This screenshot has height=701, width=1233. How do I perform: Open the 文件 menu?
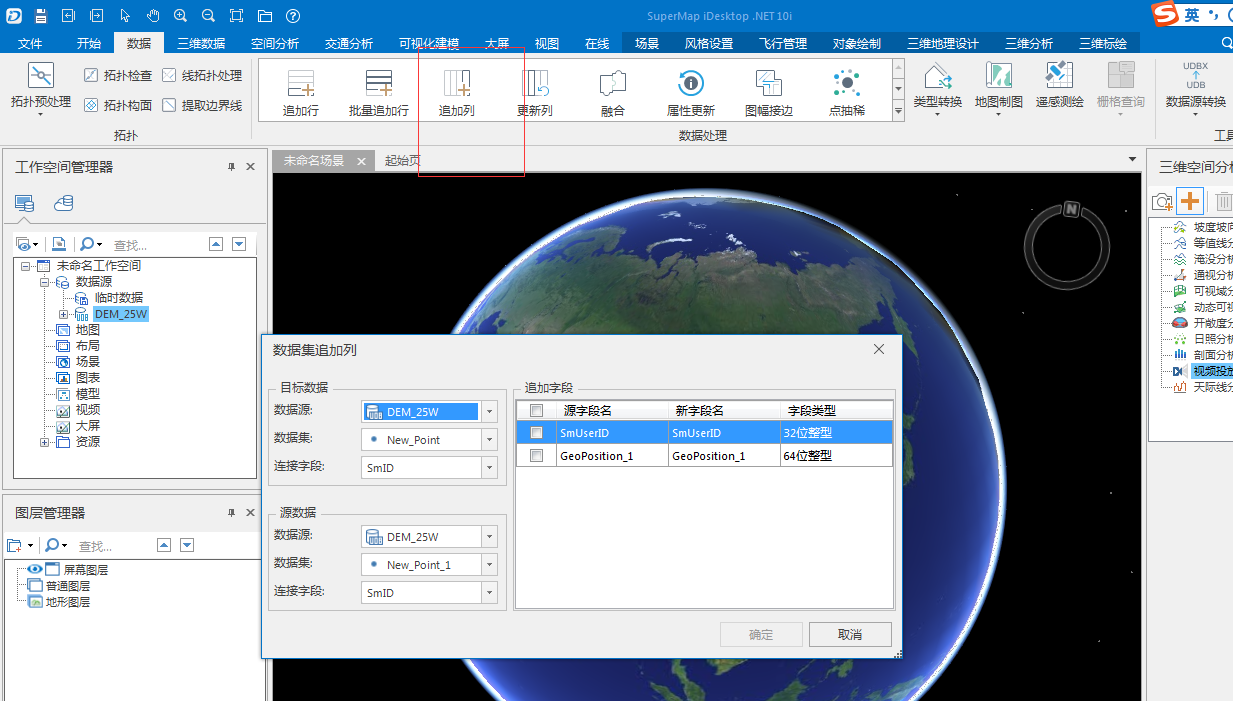(x=30, y=44)
